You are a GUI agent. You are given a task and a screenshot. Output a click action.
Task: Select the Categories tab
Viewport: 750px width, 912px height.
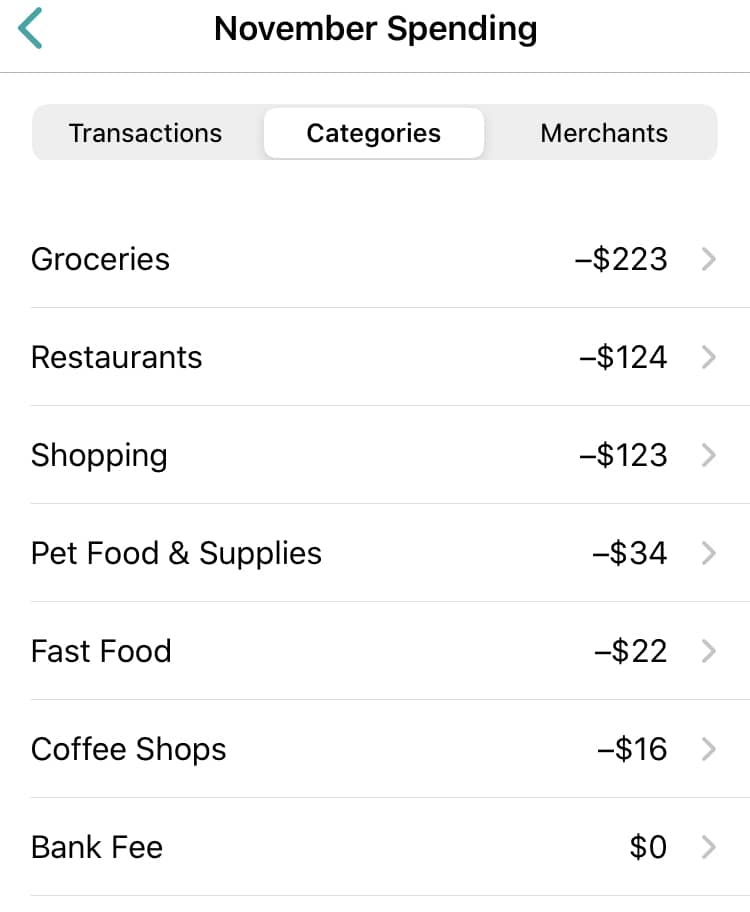374,133
